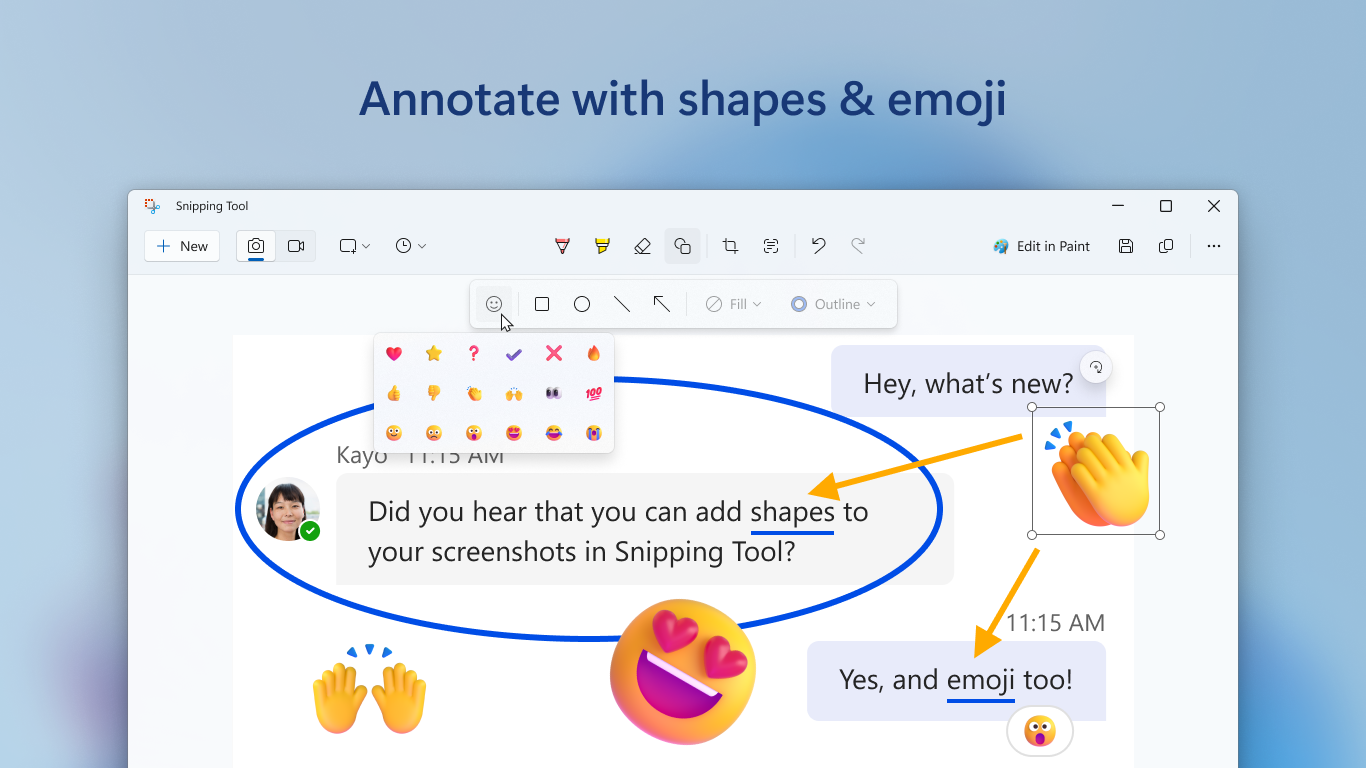Open the snipping mode selector menu
1366x768 pixels.
click(x=354, y=245)
